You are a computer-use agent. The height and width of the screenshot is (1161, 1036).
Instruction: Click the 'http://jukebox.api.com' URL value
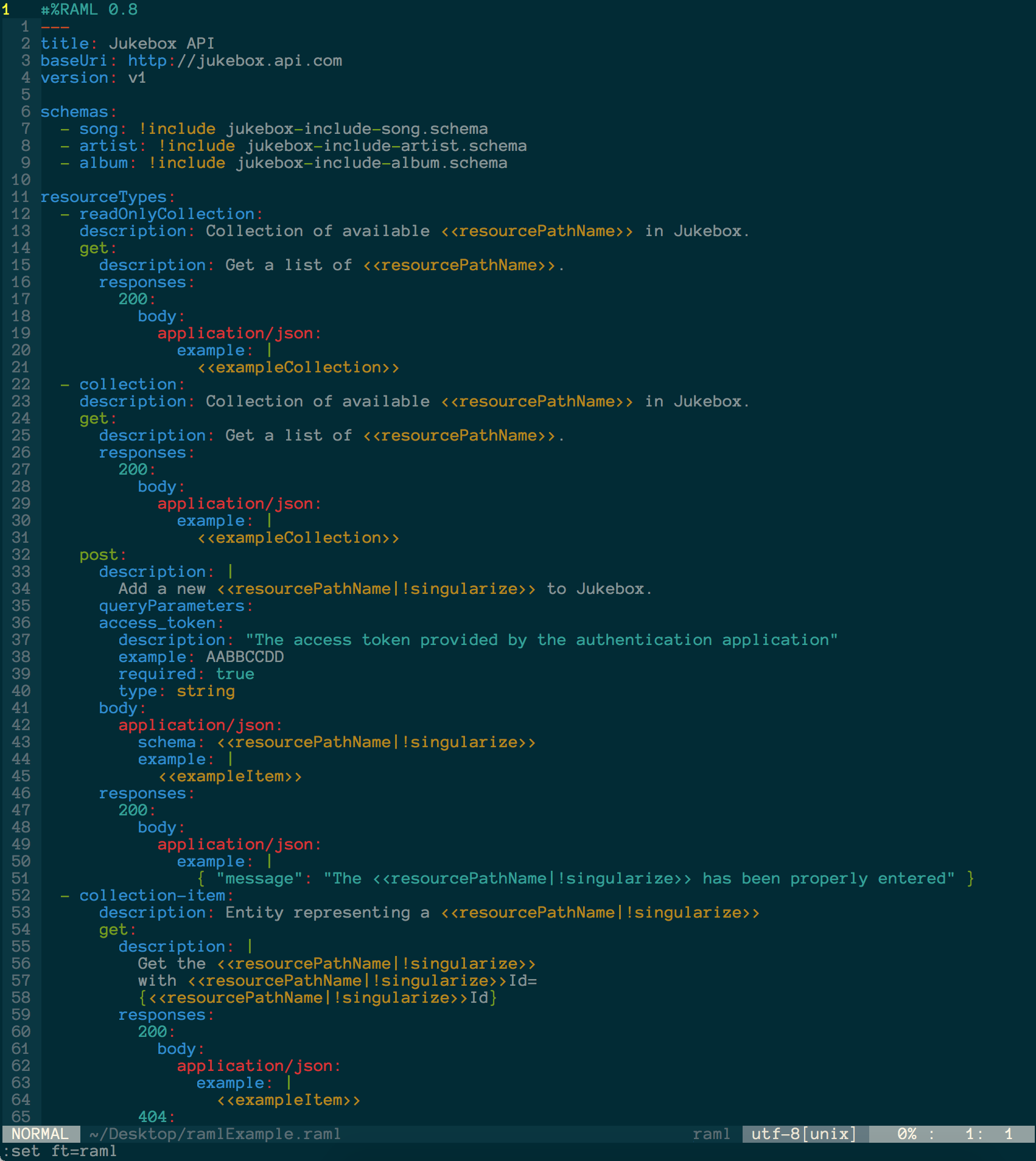tap(235, 60)
